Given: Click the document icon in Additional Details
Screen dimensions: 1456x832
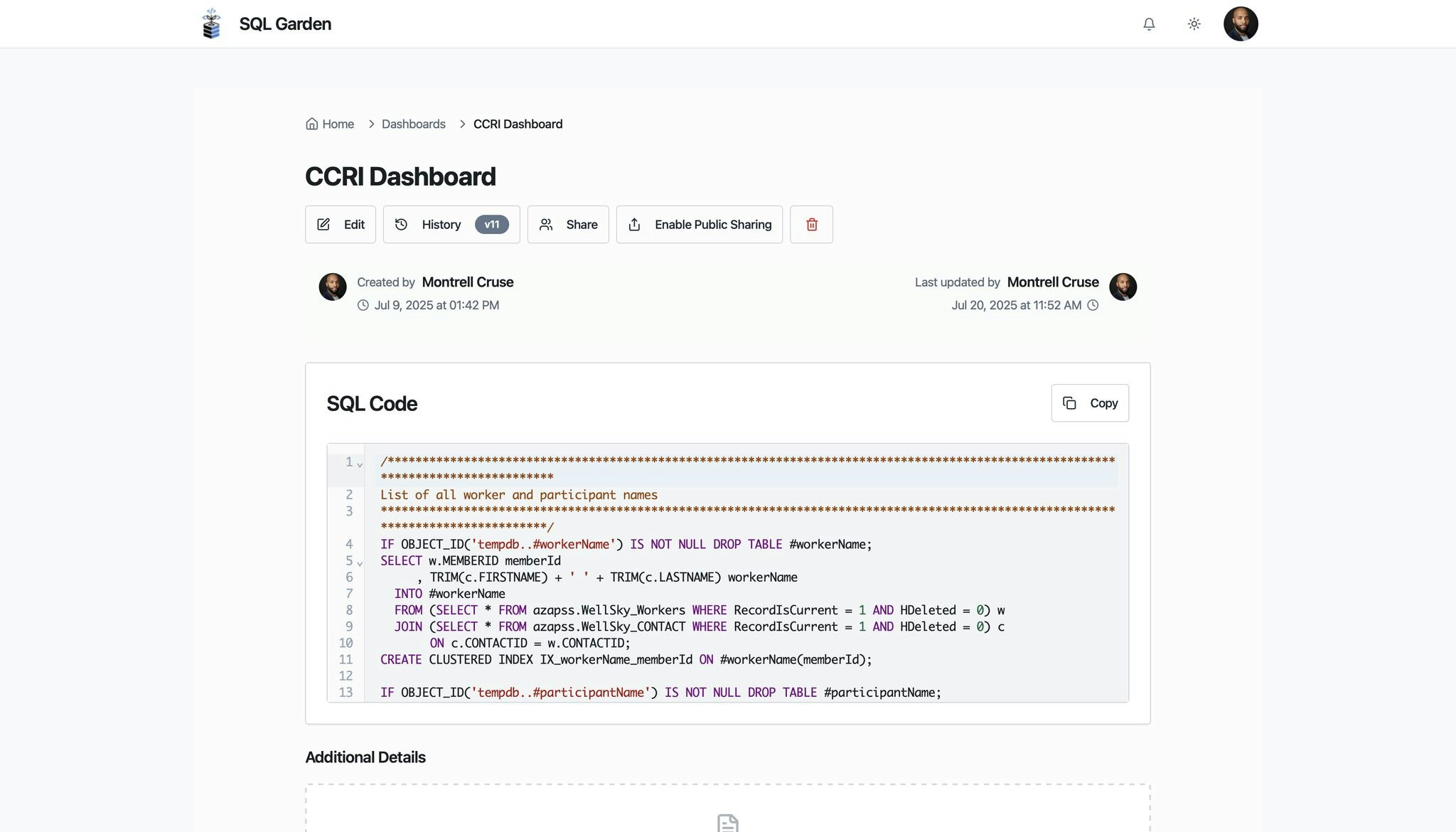Looking at the screenshot, I should [727, 823].
